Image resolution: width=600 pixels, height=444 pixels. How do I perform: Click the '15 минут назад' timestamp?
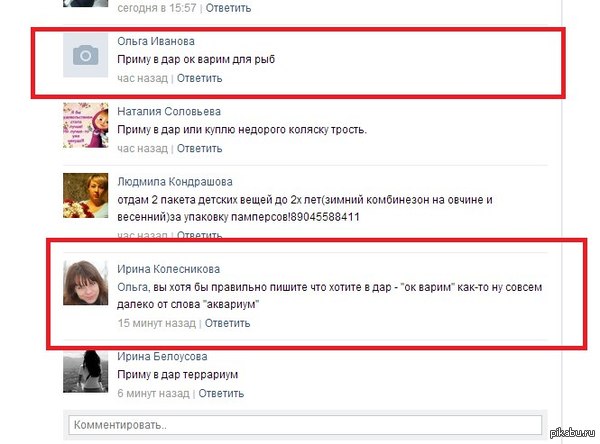157,323
